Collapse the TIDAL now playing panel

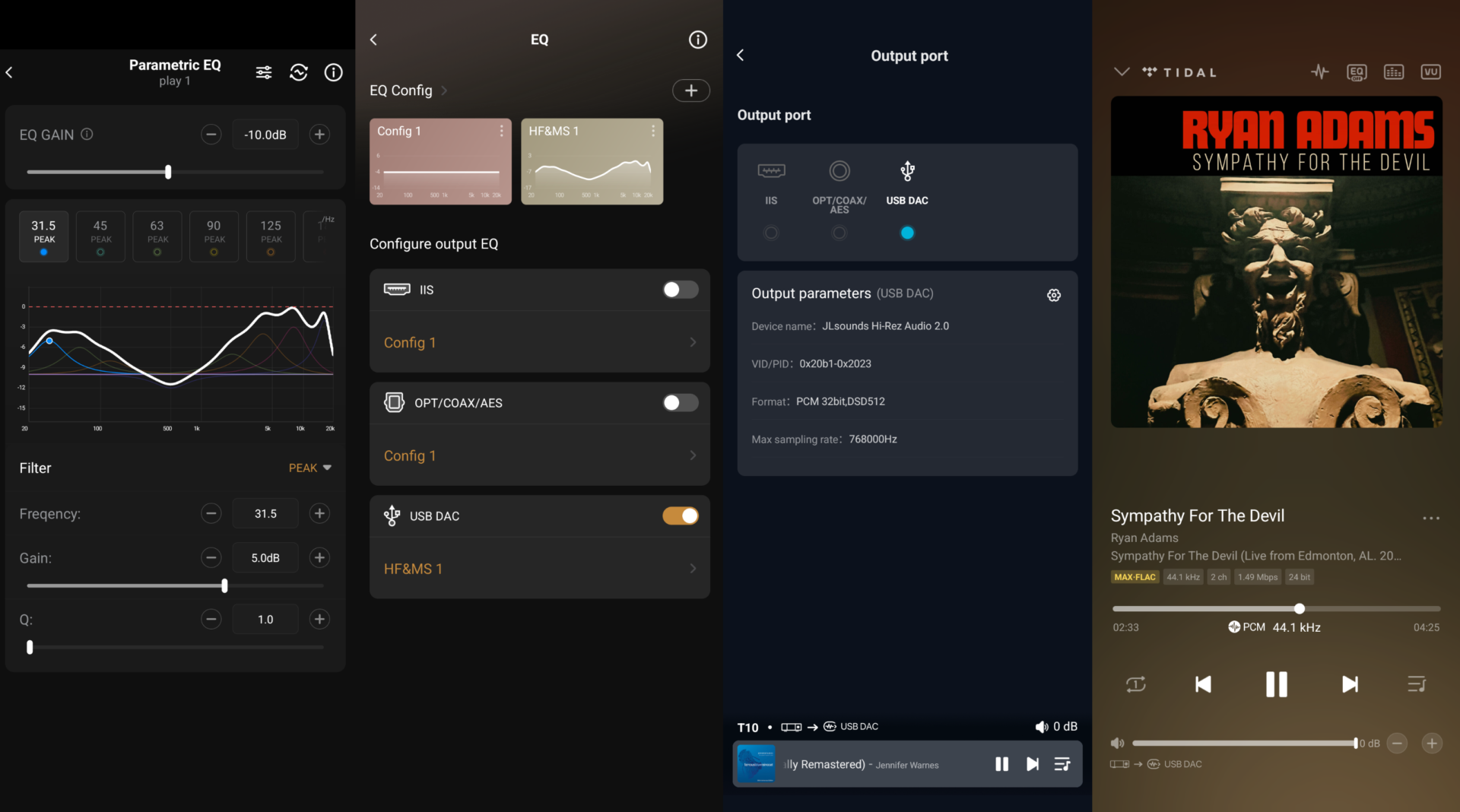click(1121, 72)
